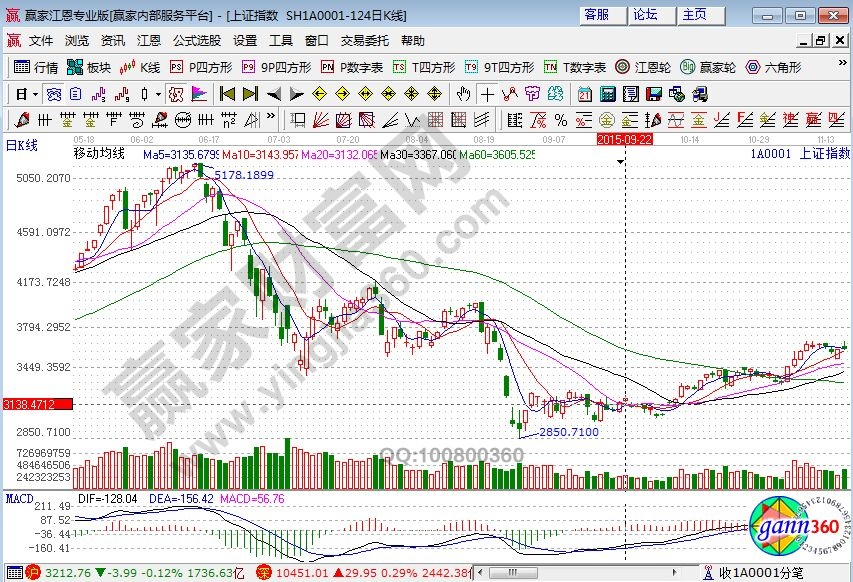Open the calculator icon in toolbar
The width and height of the screenshot is (853, 582).
pyautogui.click(x=606, y=94)
